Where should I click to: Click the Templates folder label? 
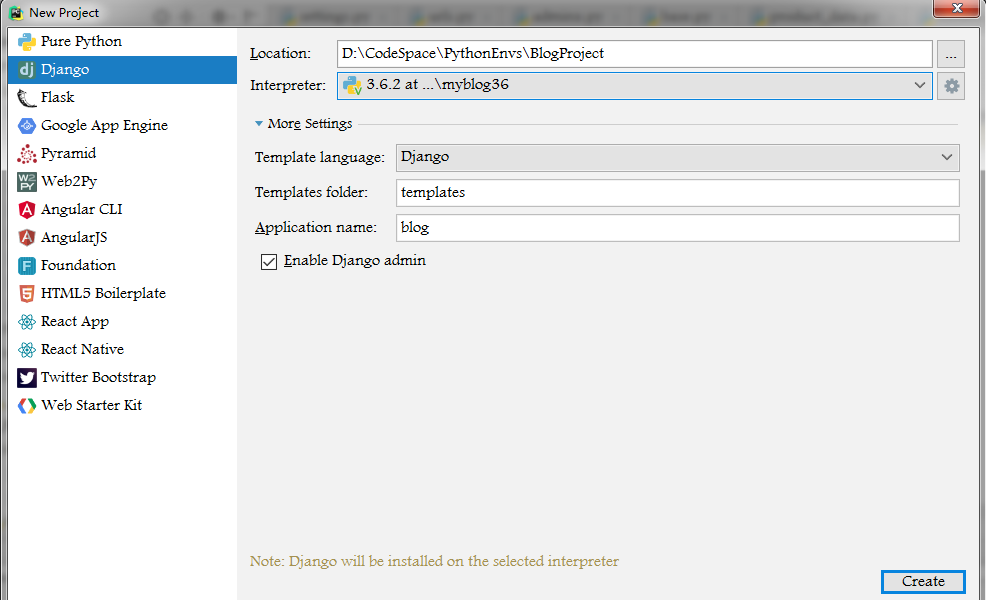tap(311, 192)
